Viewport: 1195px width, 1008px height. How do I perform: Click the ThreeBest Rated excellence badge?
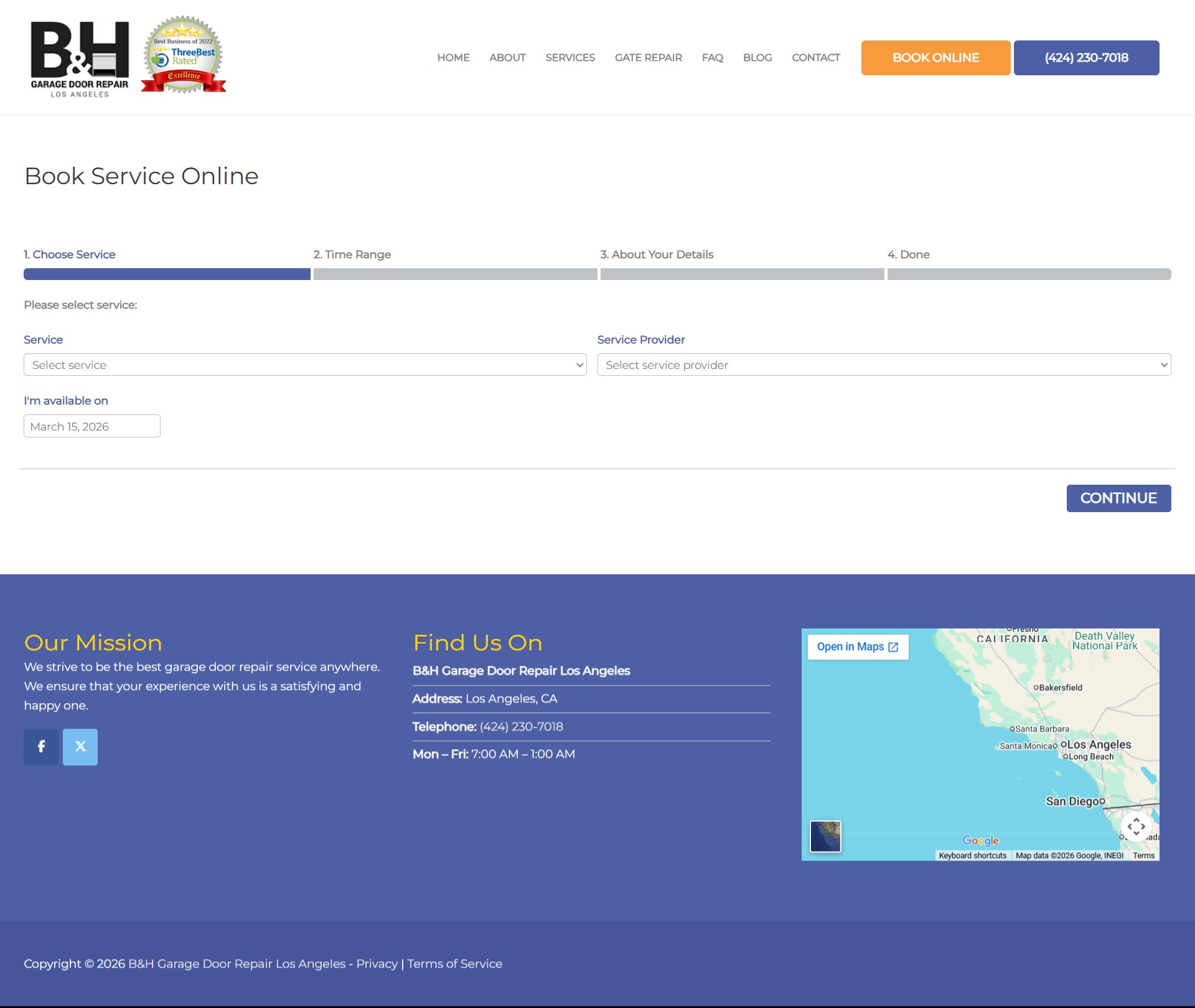pos(184,55)
